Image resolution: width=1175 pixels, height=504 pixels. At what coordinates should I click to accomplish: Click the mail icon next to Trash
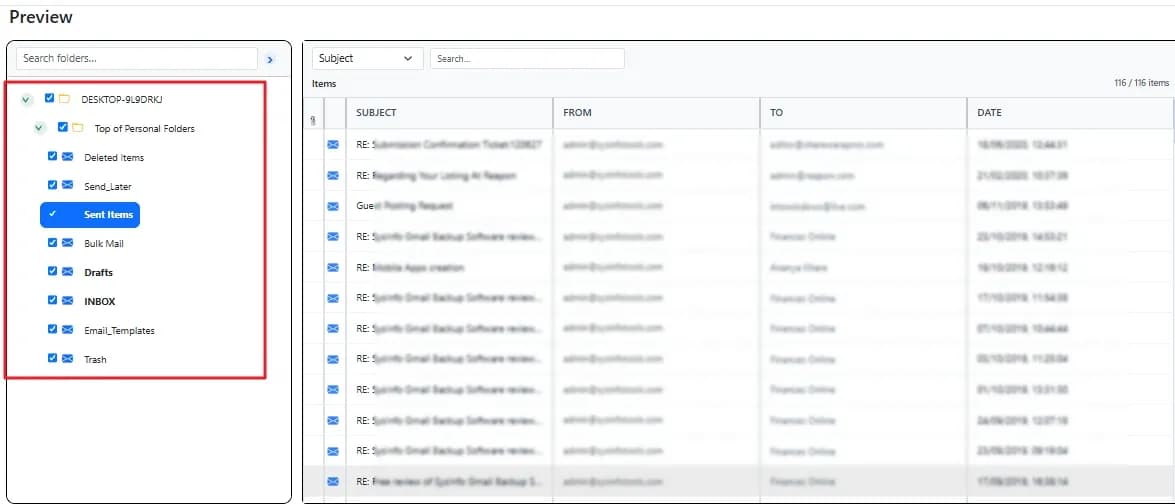(x=67, y=359)
